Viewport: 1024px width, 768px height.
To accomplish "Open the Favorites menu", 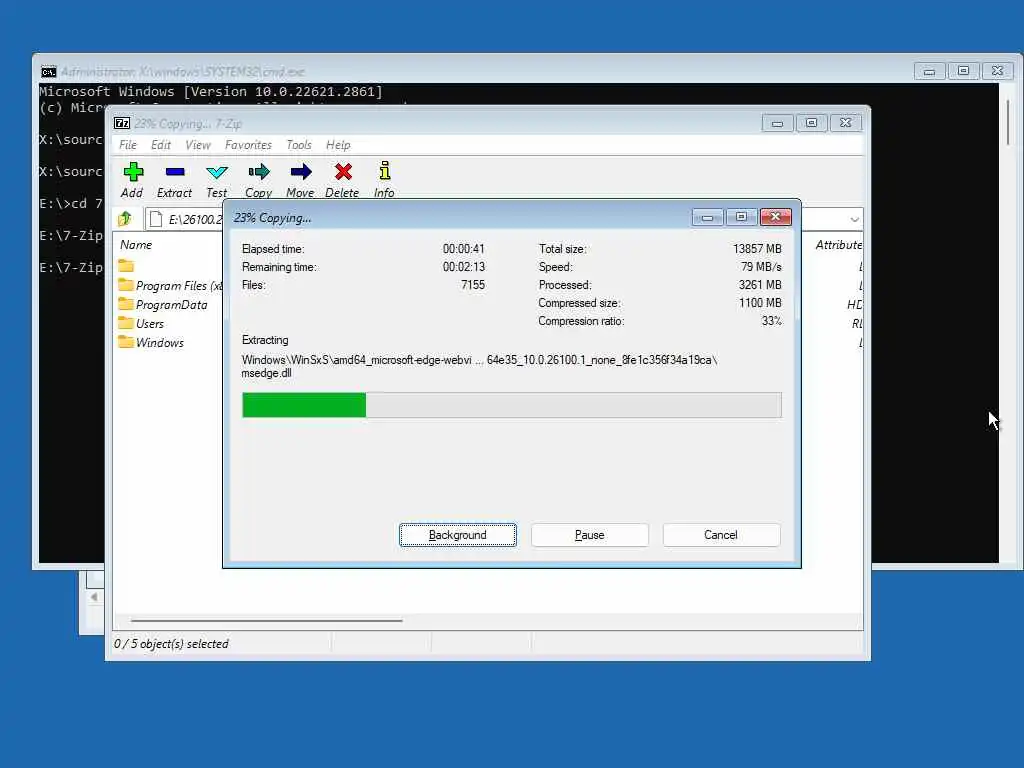I will point(248,145).
